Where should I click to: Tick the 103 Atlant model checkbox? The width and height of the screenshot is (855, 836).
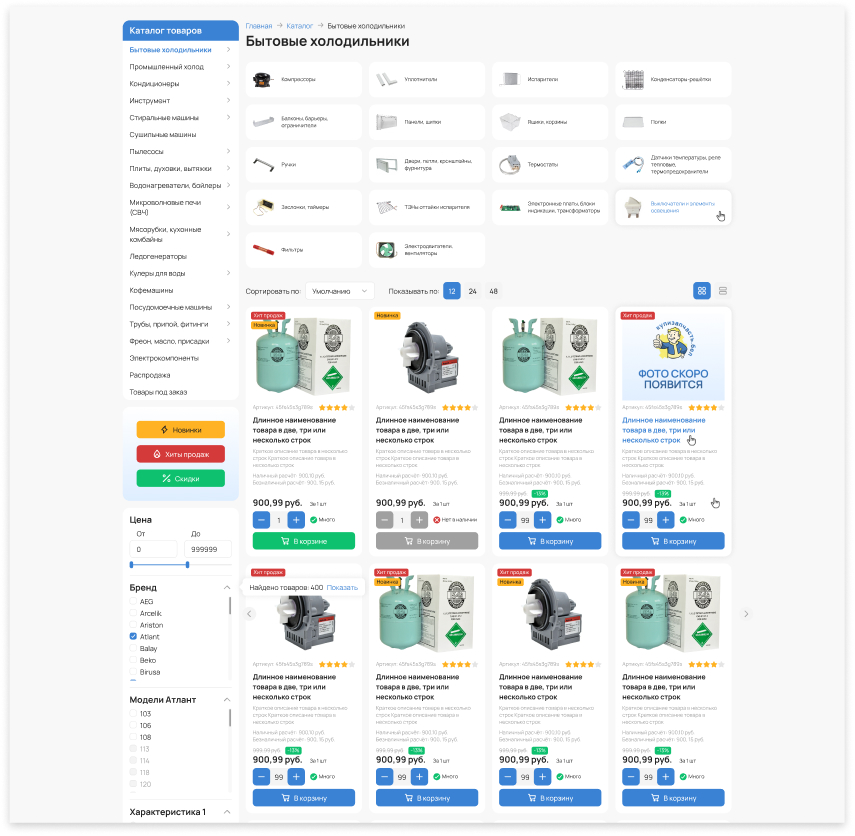[x=134, y=714]
